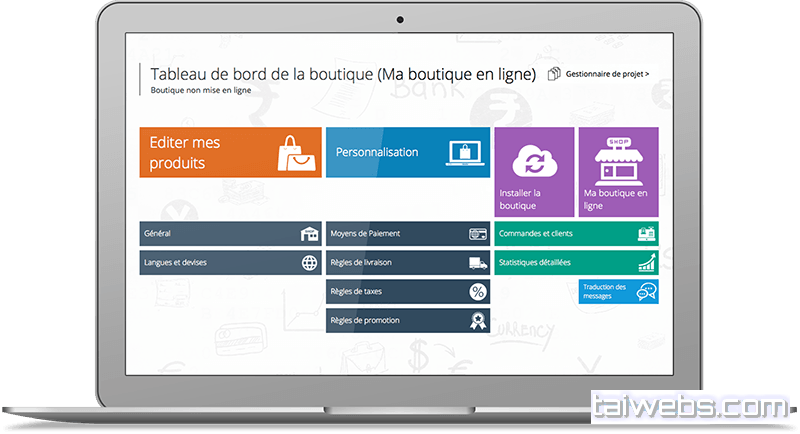Click the warehouse icon in the Général row
Screen dimensions: 800x434
click(x=309, y=234)
